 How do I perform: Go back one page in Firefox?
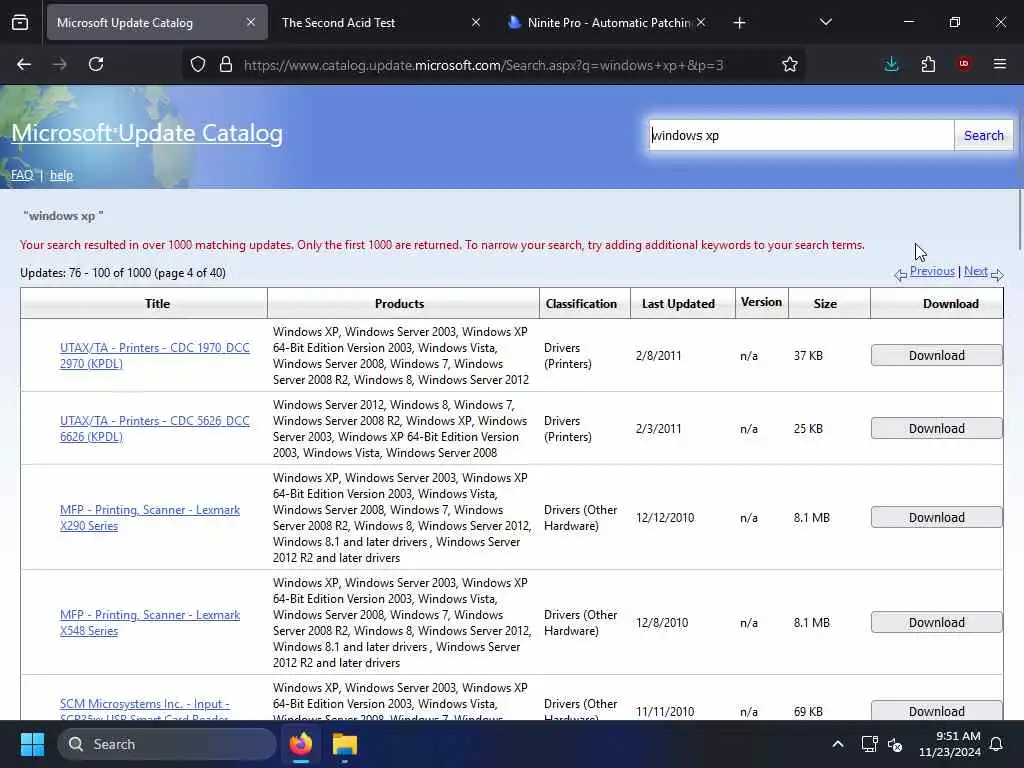coord(24,64)
